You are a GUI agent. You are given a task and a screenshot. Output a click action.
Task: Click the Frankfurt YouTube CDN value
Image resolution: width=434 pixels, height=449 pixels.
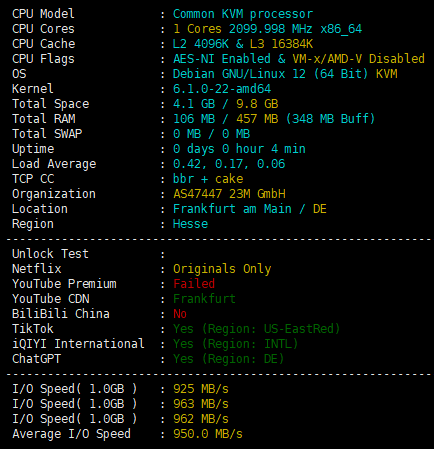coord(204,299)
